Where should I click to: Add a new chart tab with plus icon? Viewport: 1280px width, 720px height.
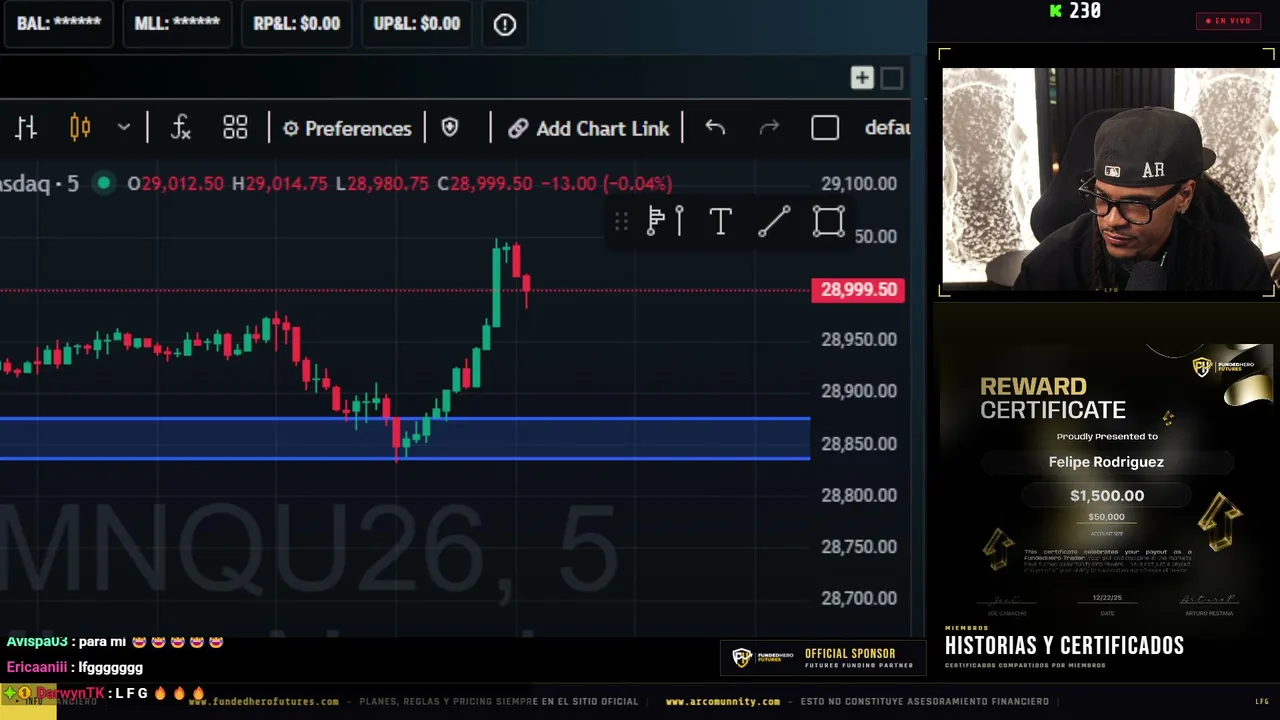[x=862, y=78]
